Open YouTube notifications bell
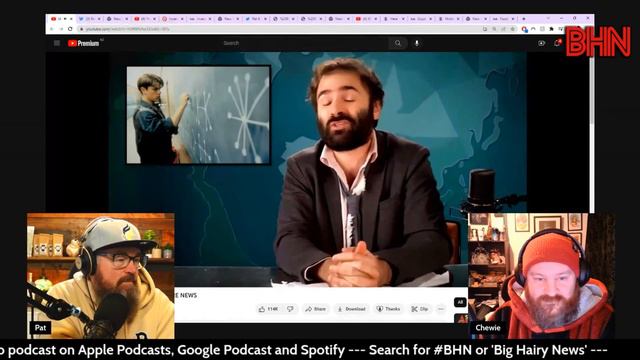This screenshot has height=360, width=640. pos(557,43)
